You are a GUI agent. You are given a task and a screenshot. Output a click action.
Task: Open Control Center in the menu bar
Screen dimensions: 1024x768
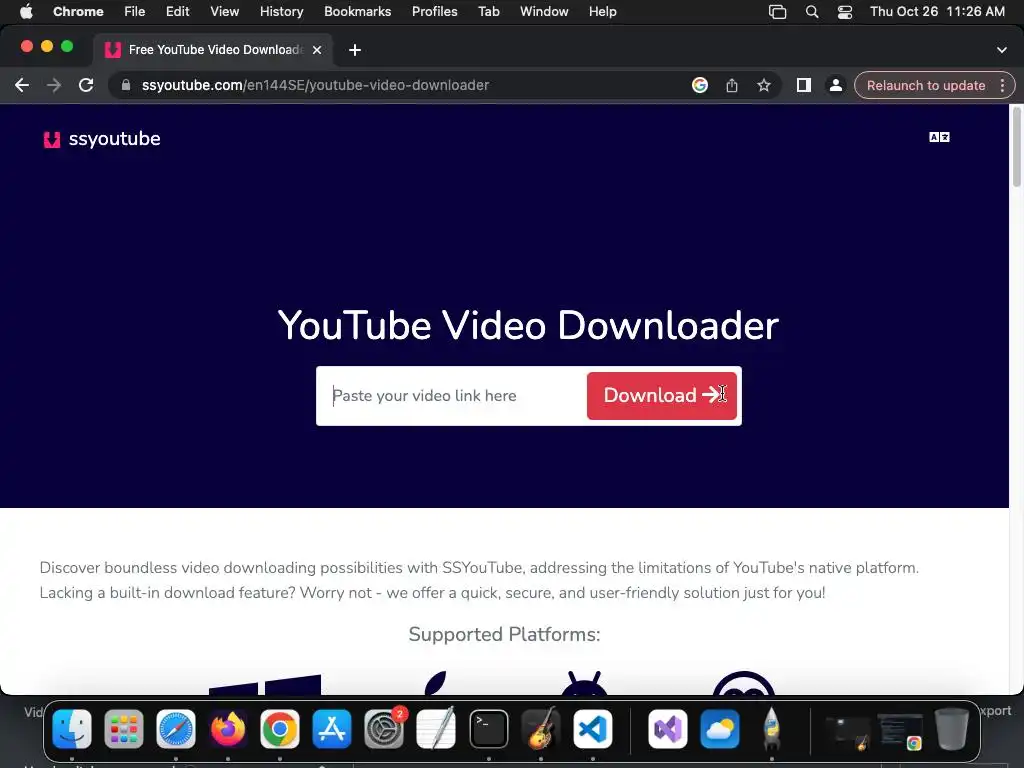click(845, 12)
